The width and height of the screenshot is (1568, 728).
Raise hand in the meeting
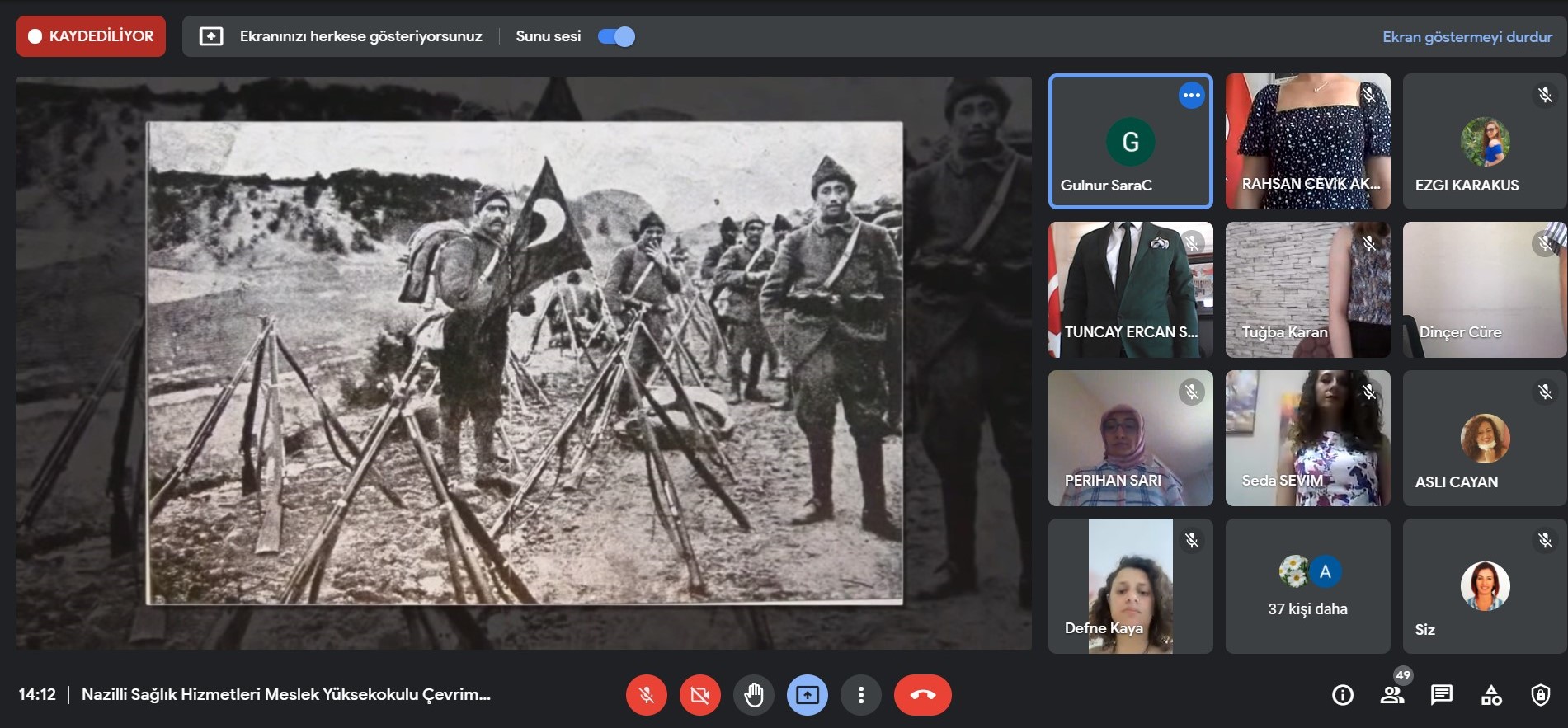754,695
